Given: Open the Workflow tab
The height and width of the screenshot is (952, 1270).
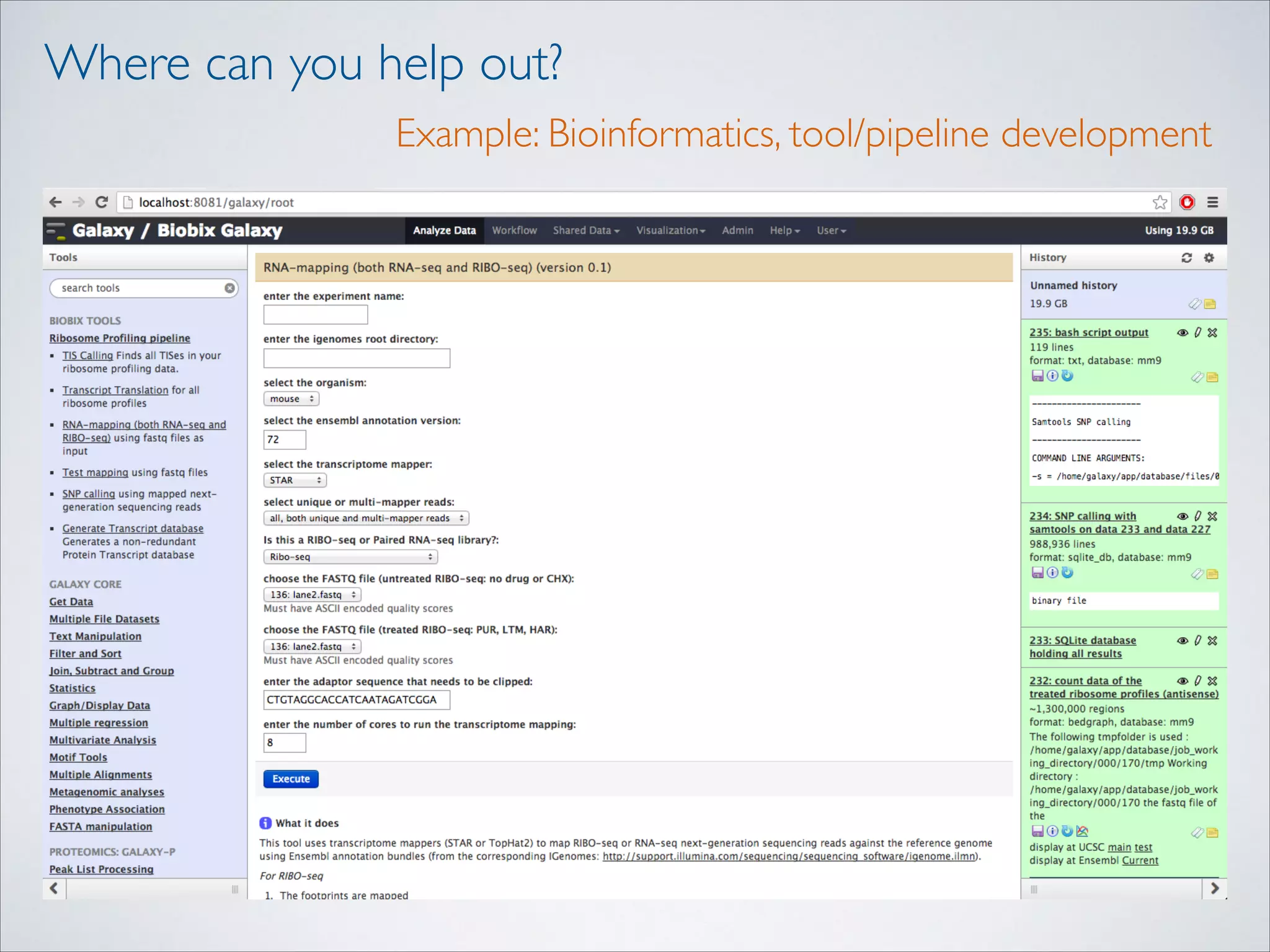Looking at the screenshot, I should click(515, 231).
